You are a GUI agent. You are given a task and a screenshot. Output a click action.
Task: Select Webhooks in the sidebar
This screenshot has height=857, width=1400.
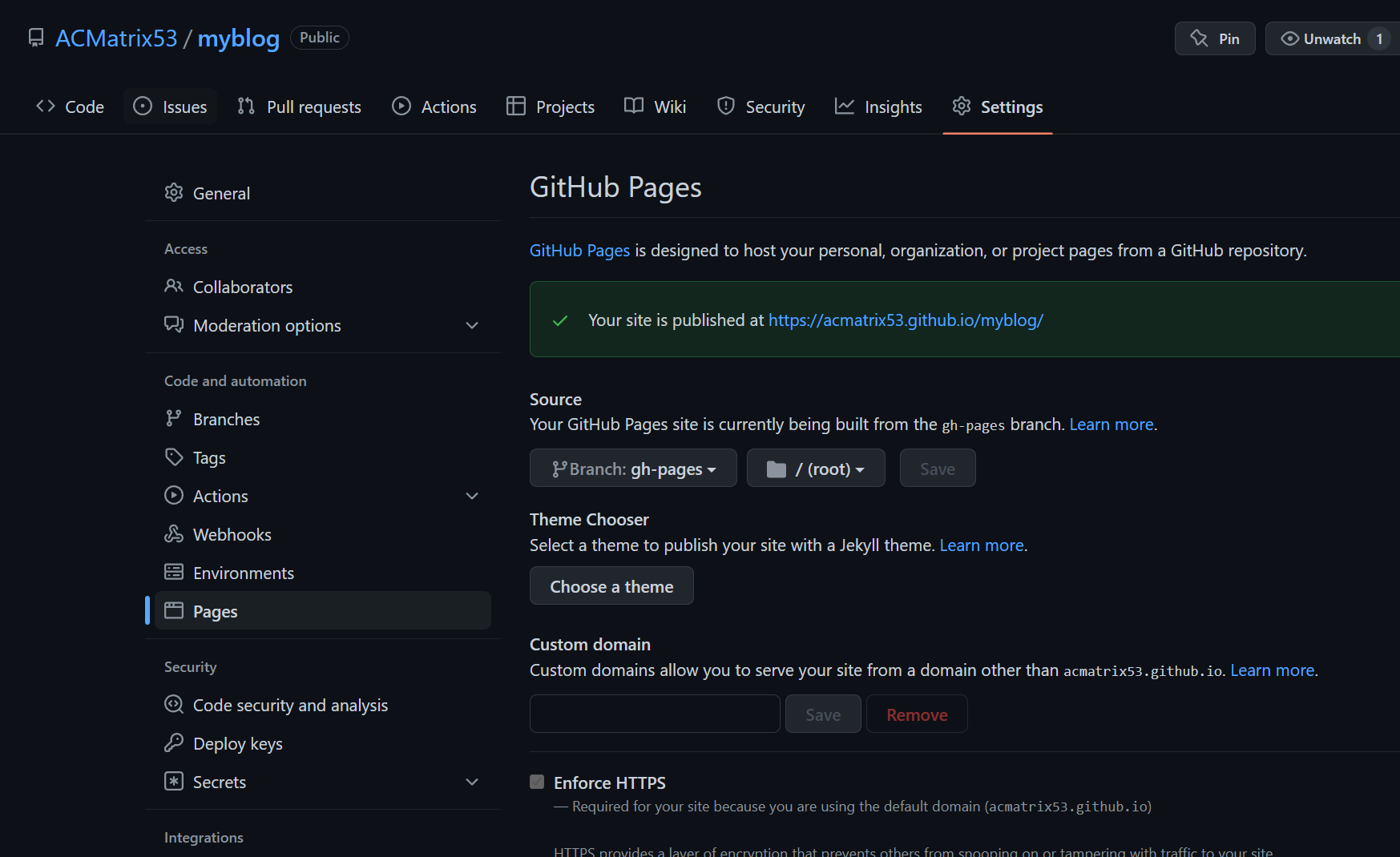pos(323,534)
